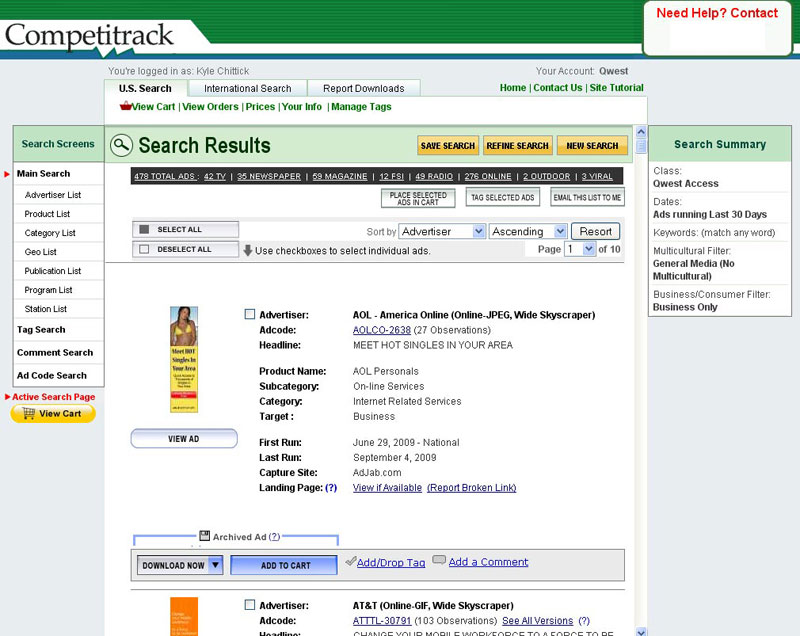The image size is (800, 636).
Task: Go to Tag Search
Action: (41, 329)
